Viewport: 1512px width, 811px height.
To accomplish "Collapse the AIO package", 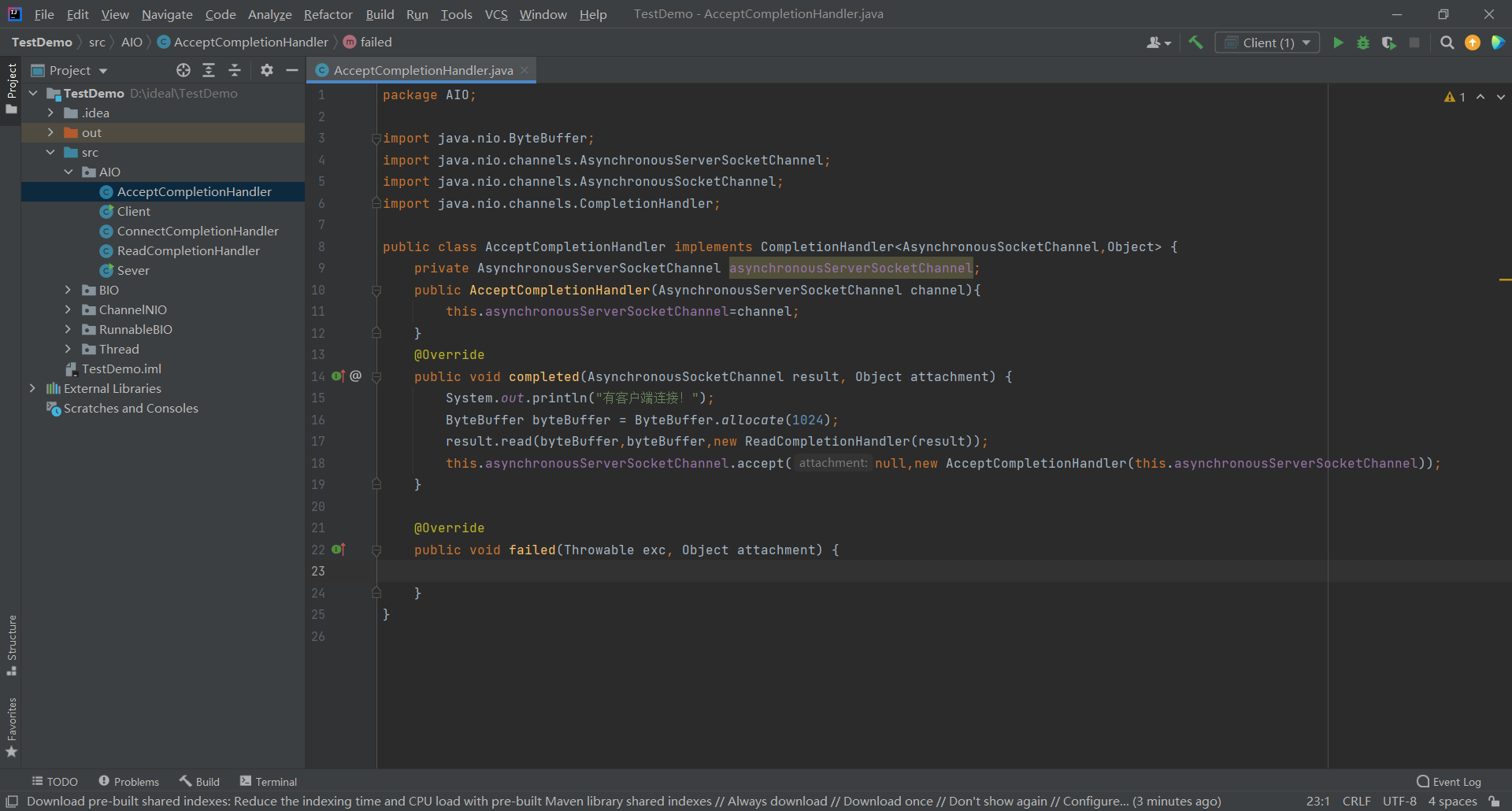I will click(68, 172).
